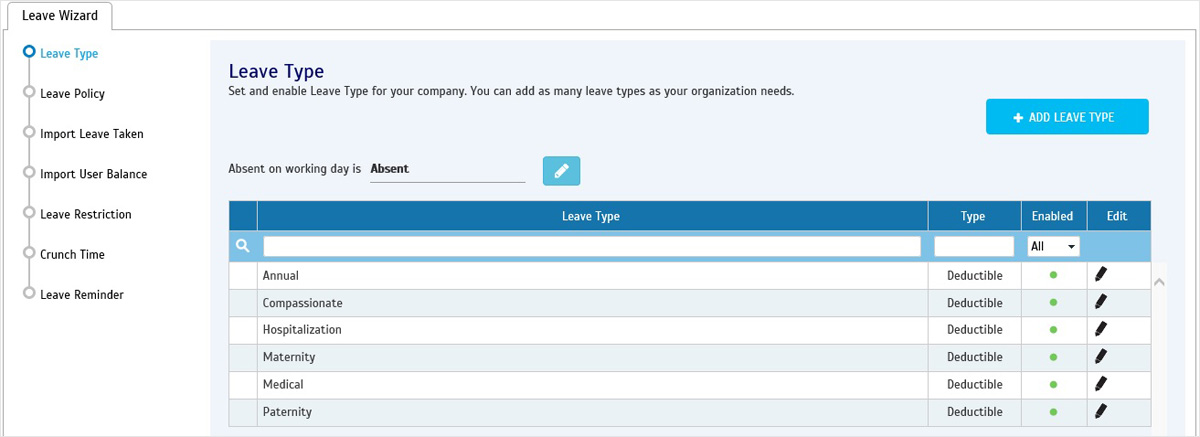Open the Enabled filter All dropdown
This screenshot has height=437, width=1200.
point(1053,246)
